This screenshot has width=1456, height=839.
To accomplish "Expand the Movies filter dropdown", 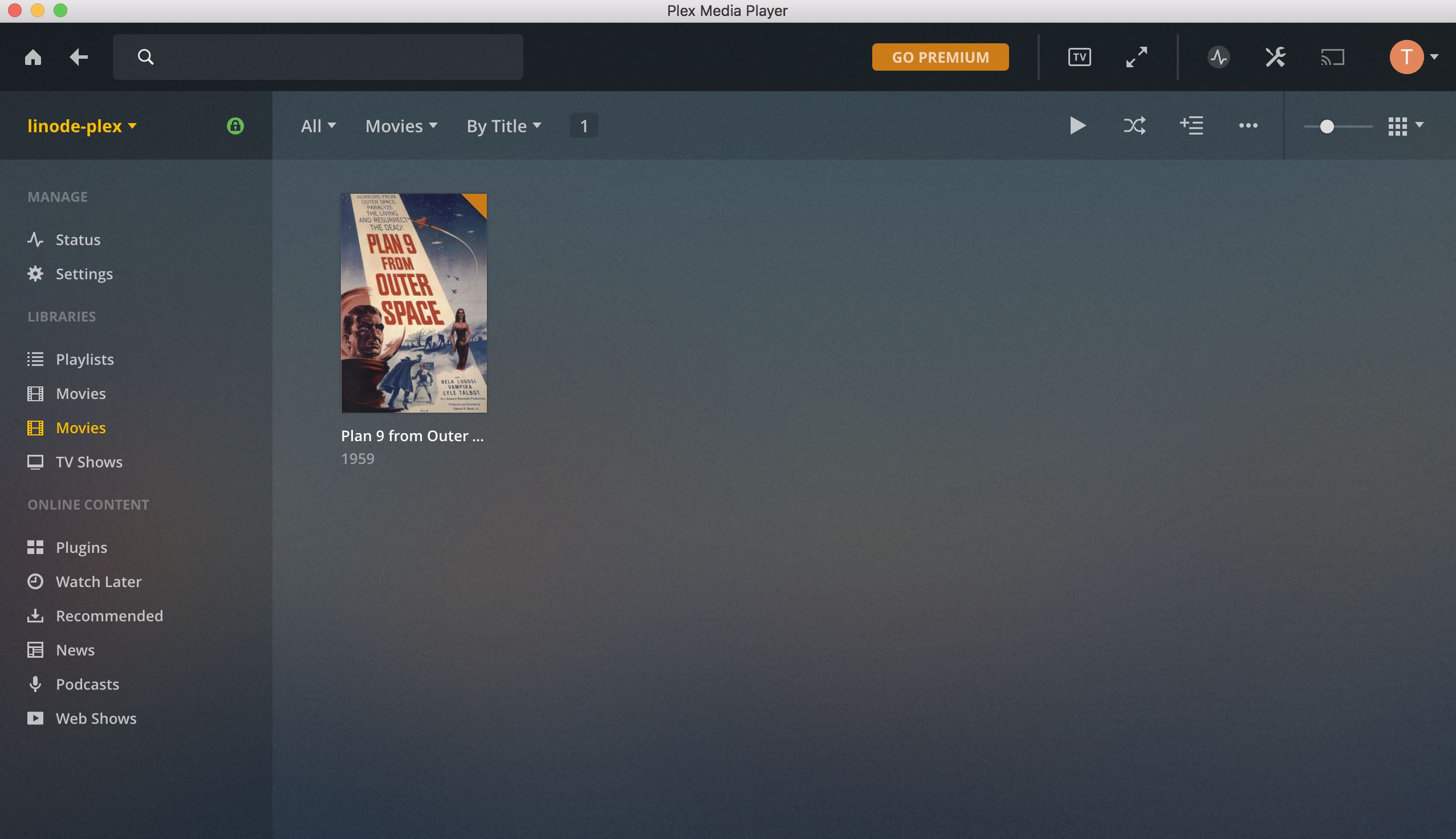I will point(399,125).
